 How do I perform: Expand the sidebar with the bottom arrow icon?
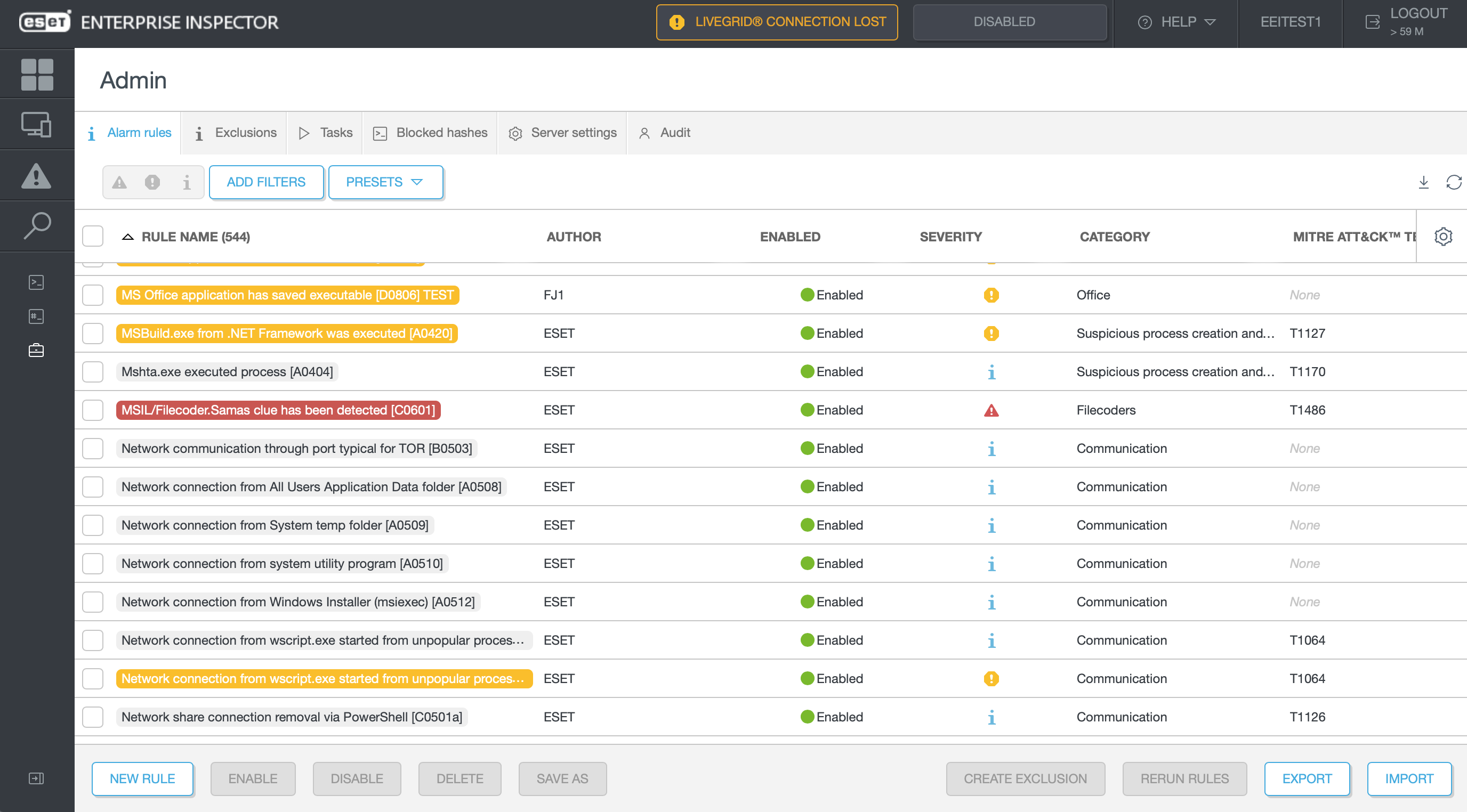36,778
